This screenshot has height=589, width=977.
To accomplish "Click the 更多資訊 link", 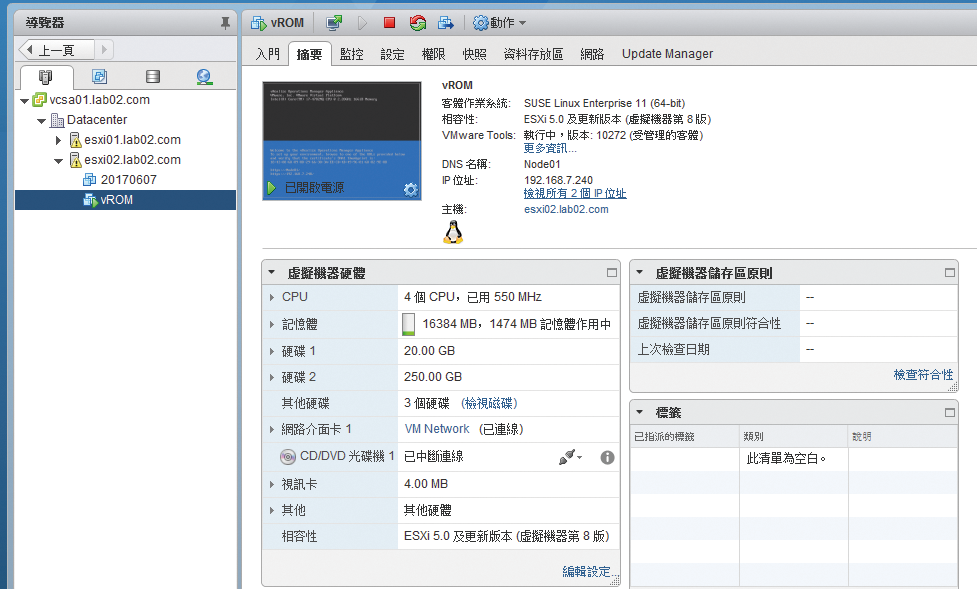I will pos(550,148).
